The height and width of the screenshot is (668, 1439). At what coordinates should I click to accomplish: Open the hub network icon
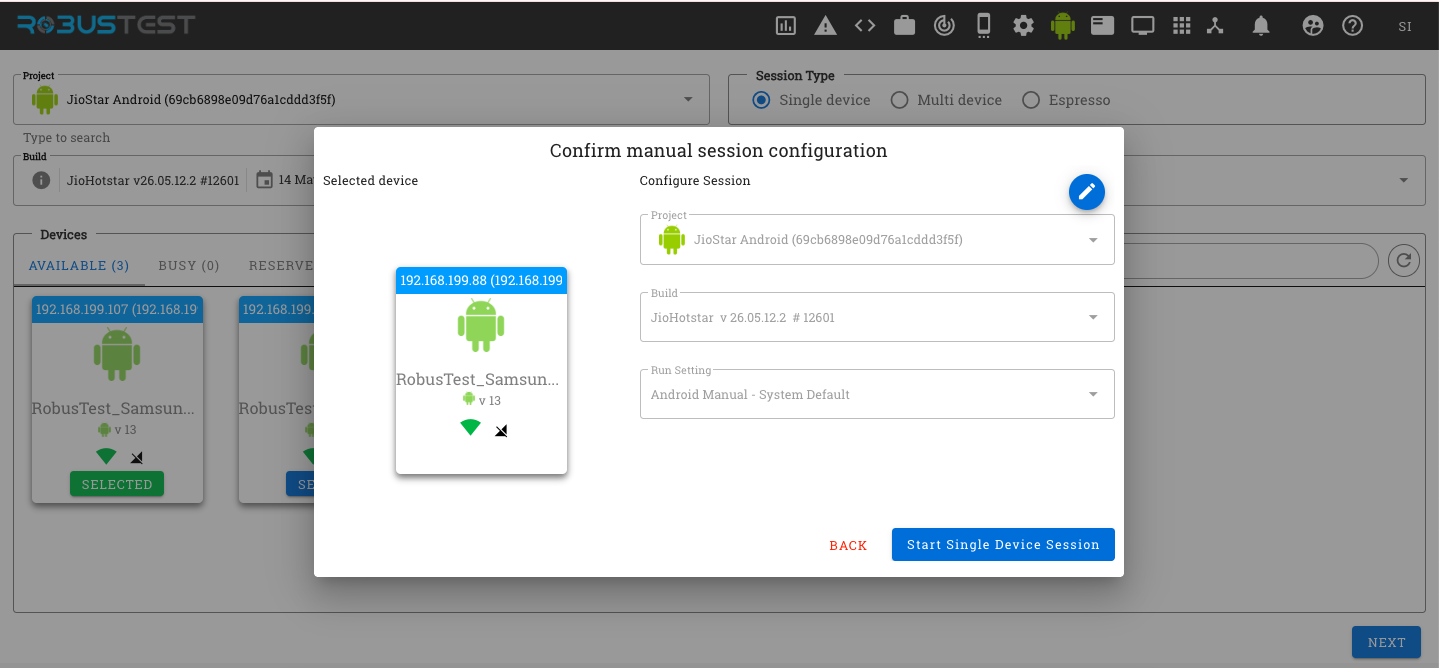point(1215,26)
